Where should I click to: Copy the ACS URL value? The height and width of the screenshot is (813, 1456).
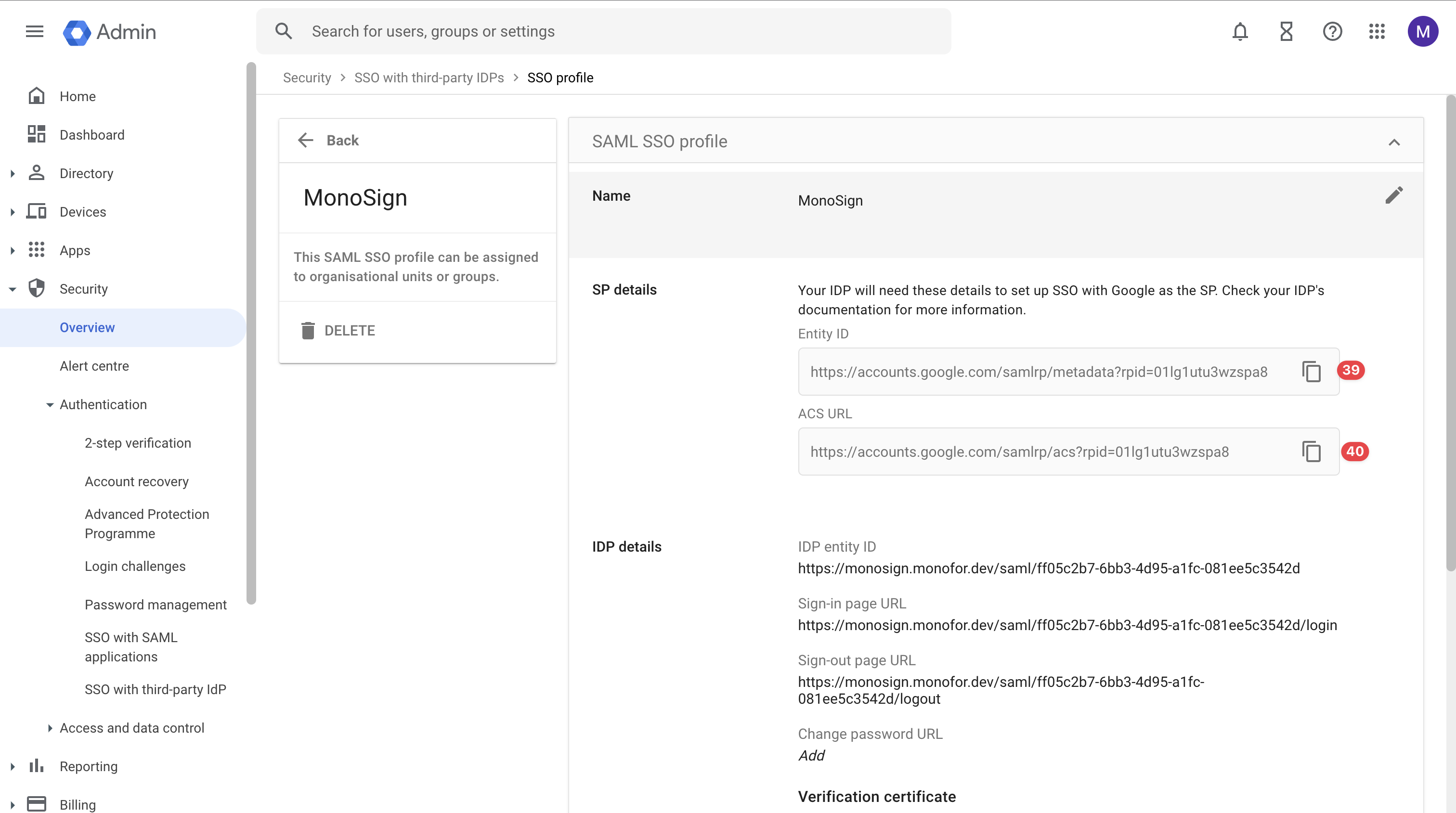1311,452
